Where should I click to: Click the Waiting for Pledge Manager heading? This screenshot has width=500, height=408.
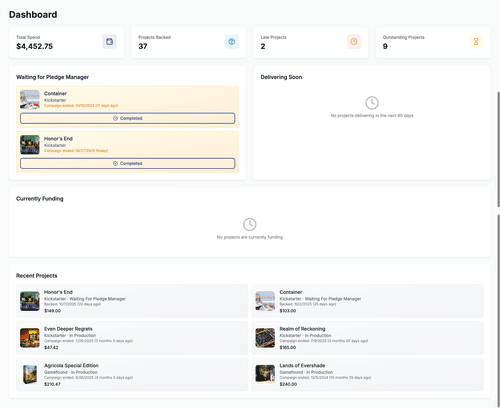coord(52,77)
